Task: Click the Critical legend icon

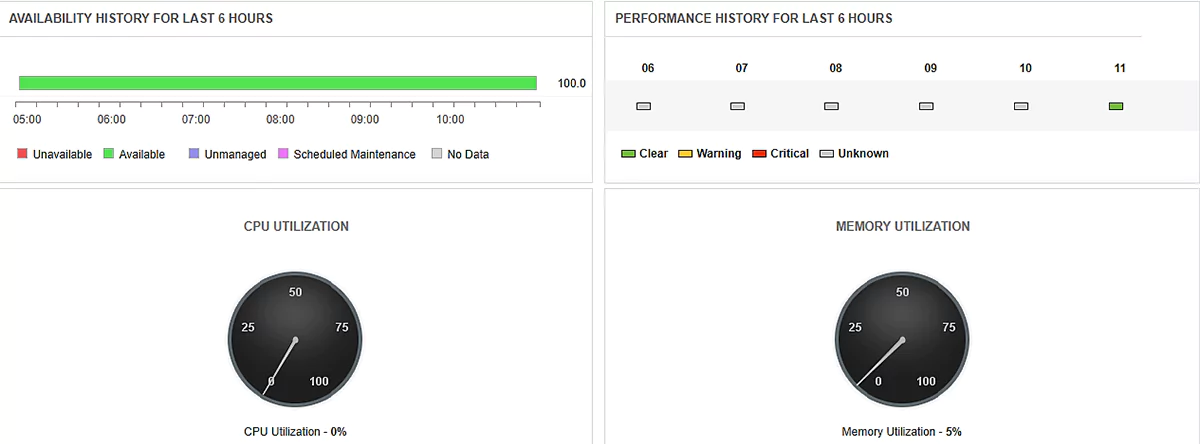Action: point(759,154)
